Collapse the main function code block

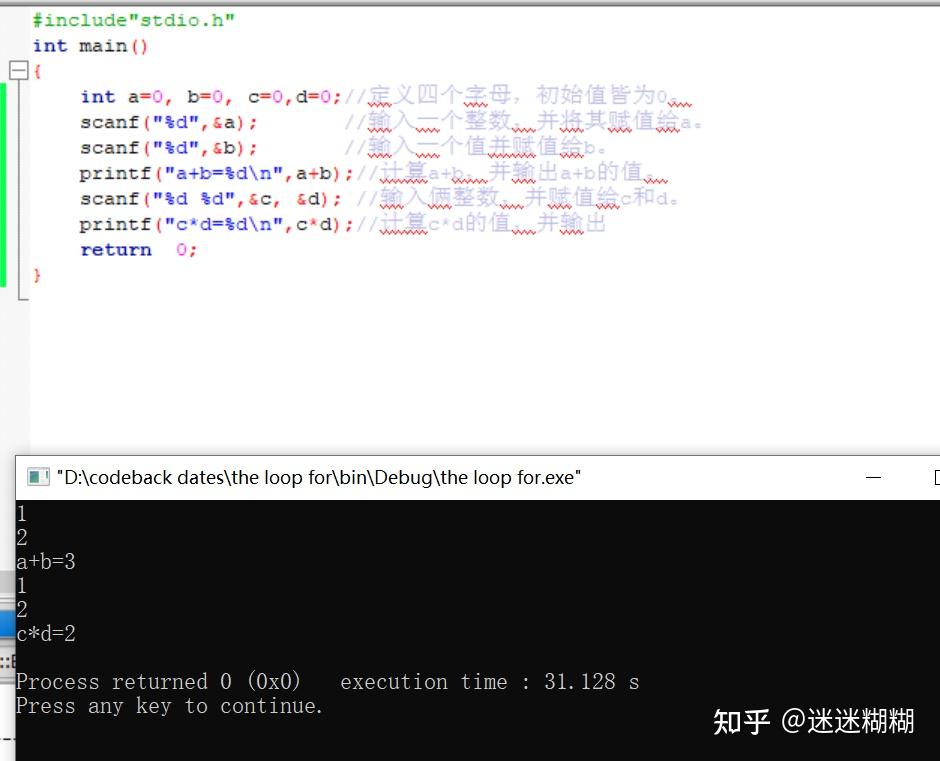[x=18, y=70]
